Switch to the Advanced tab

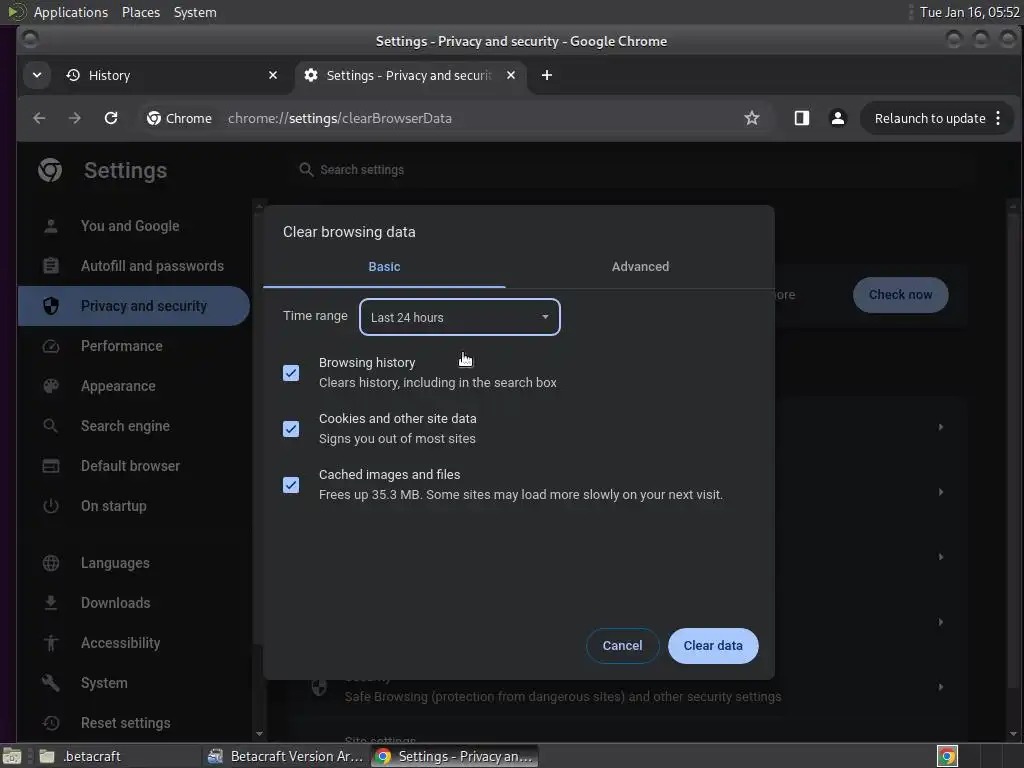point(640,266)
